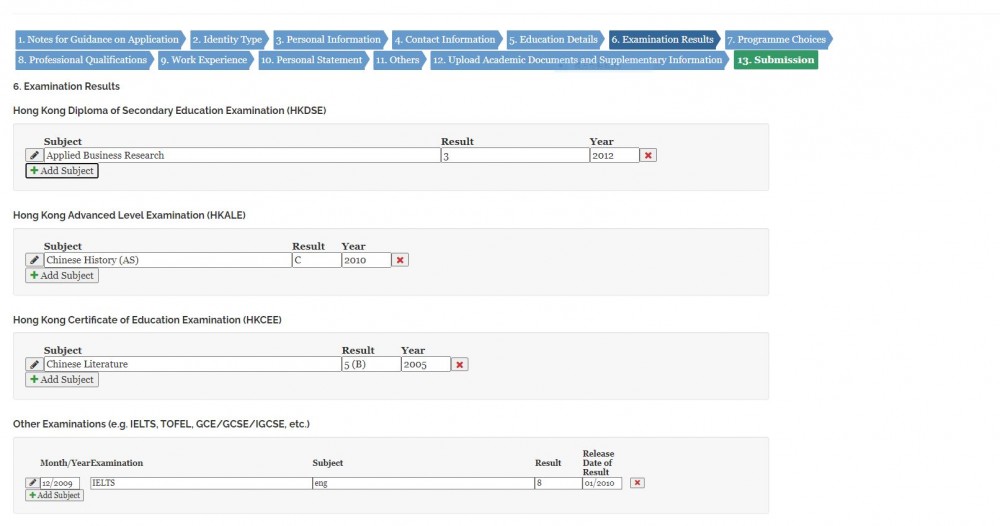The height and width of the screenshot is (526, 1000).
Task: Delete the Chinese Literature HKCEE row
Action: tap(460, 365)
